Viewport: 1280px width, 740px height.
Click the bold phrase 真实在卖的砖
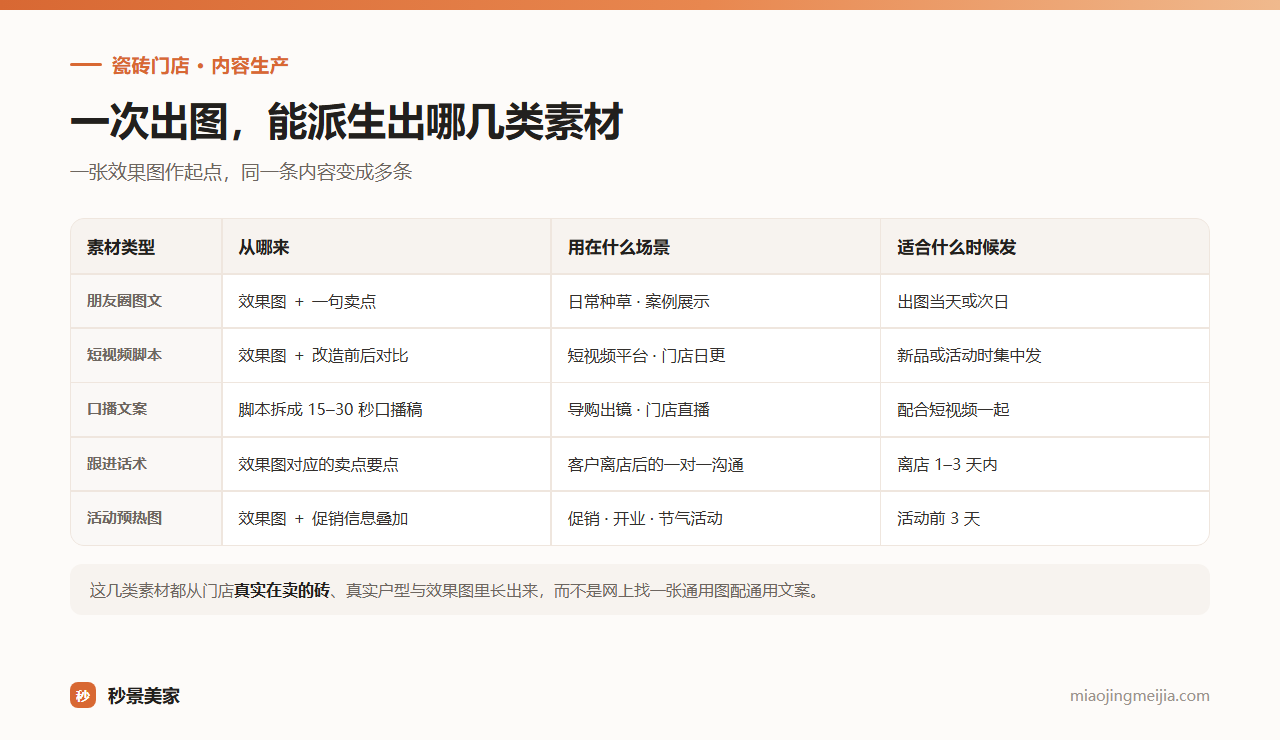(282, 590)
